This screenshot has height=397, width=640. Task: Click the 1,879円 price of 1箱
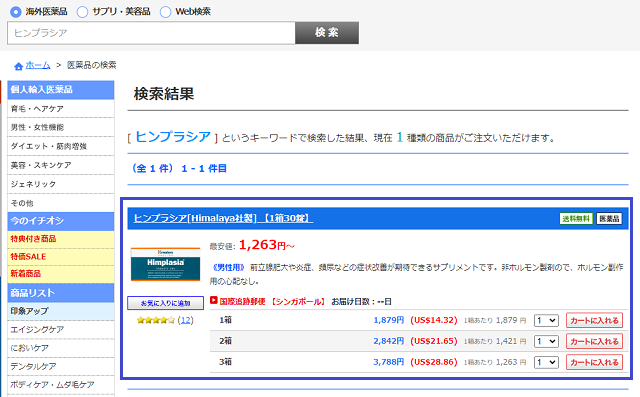389,320
